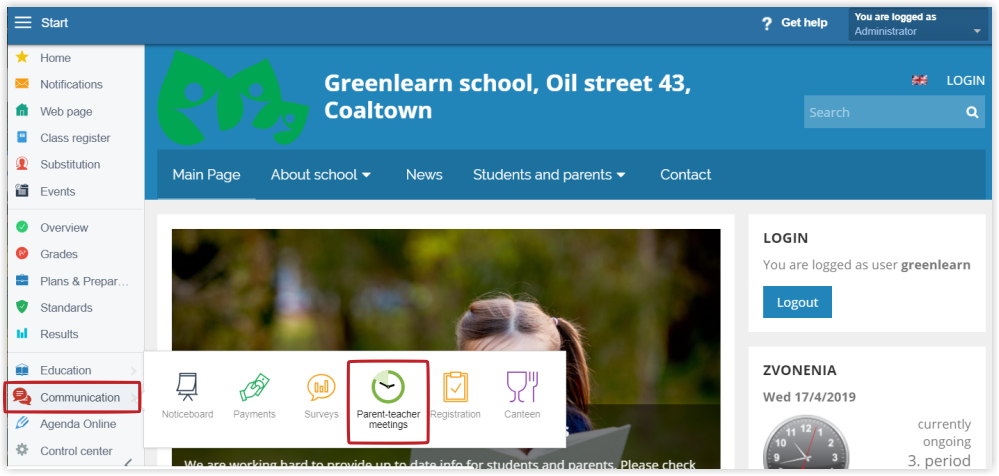
Task: Click the green leaf school logo
Action: click(233, 97)
